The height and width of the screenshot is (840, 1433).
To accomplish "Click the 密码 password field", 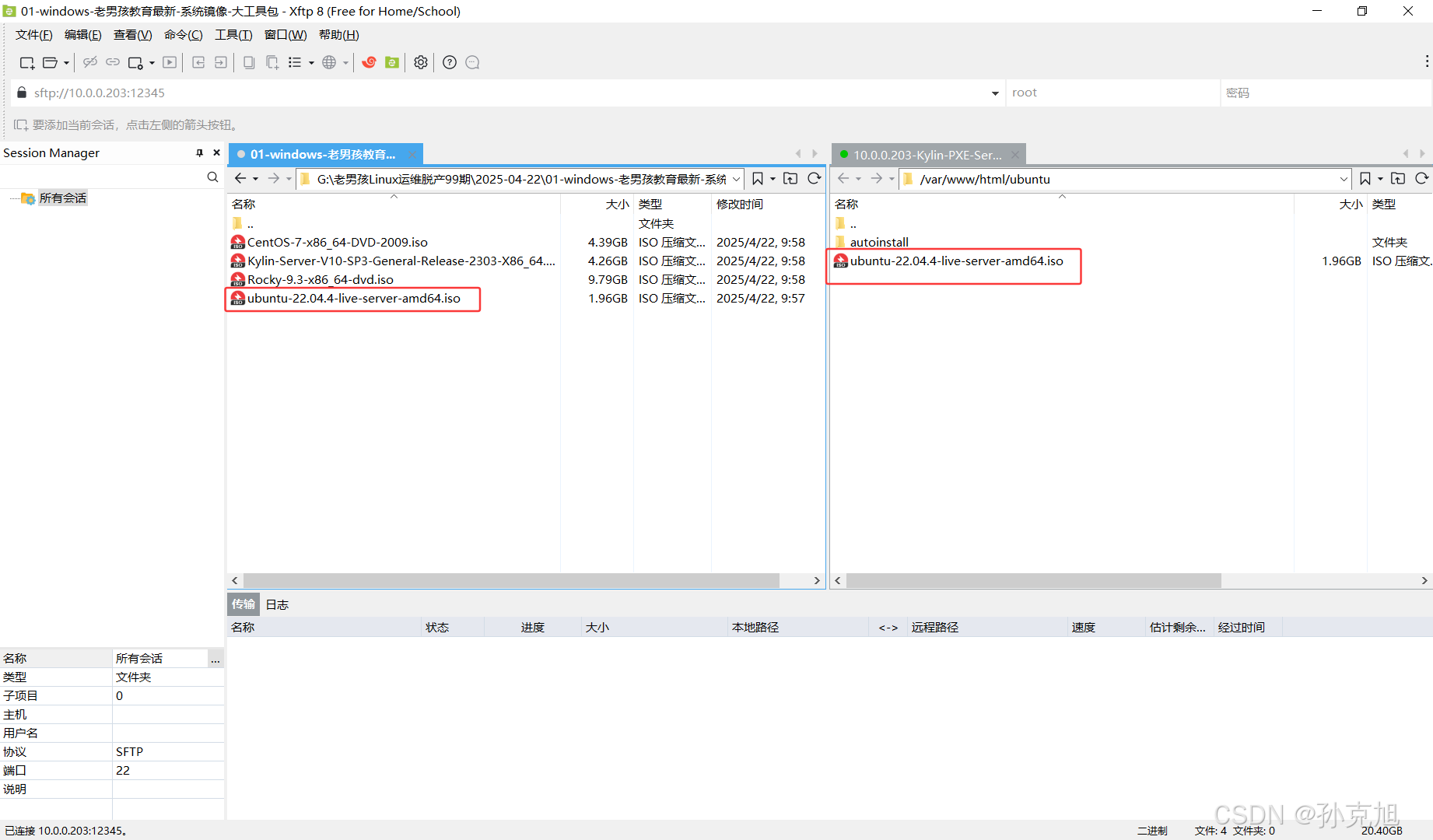I will pyautogui.click(x=1326, y=93).
